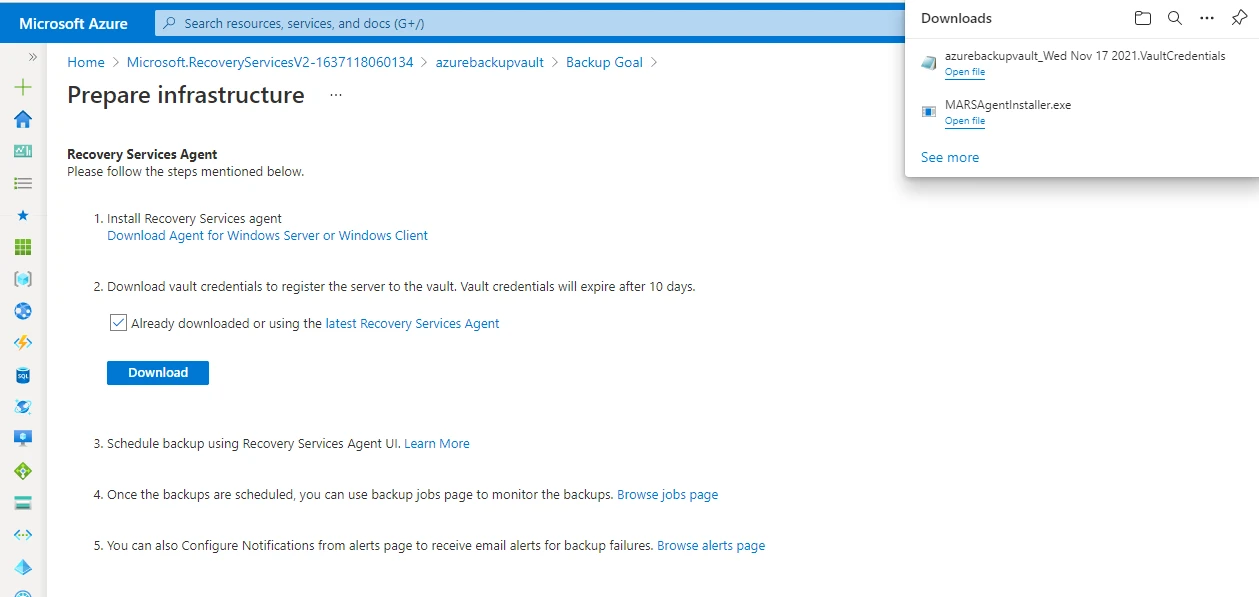Open the Function App lightning icon

pyautogui.click(x=22, y=343)
